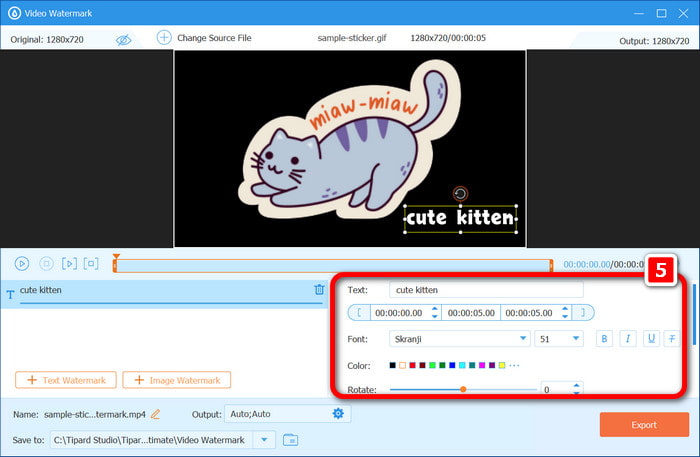Toggle underline text formatting

click(651, 339)
